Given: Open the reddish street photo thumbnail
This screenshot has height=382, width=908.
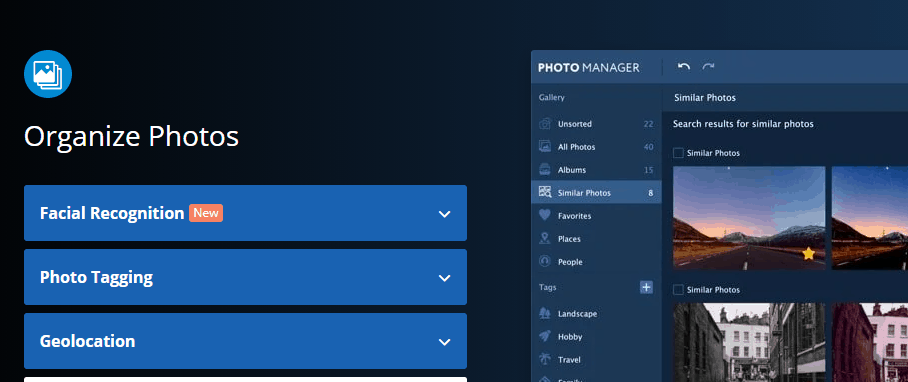Looking at the screenshot, I should [870, 342].
